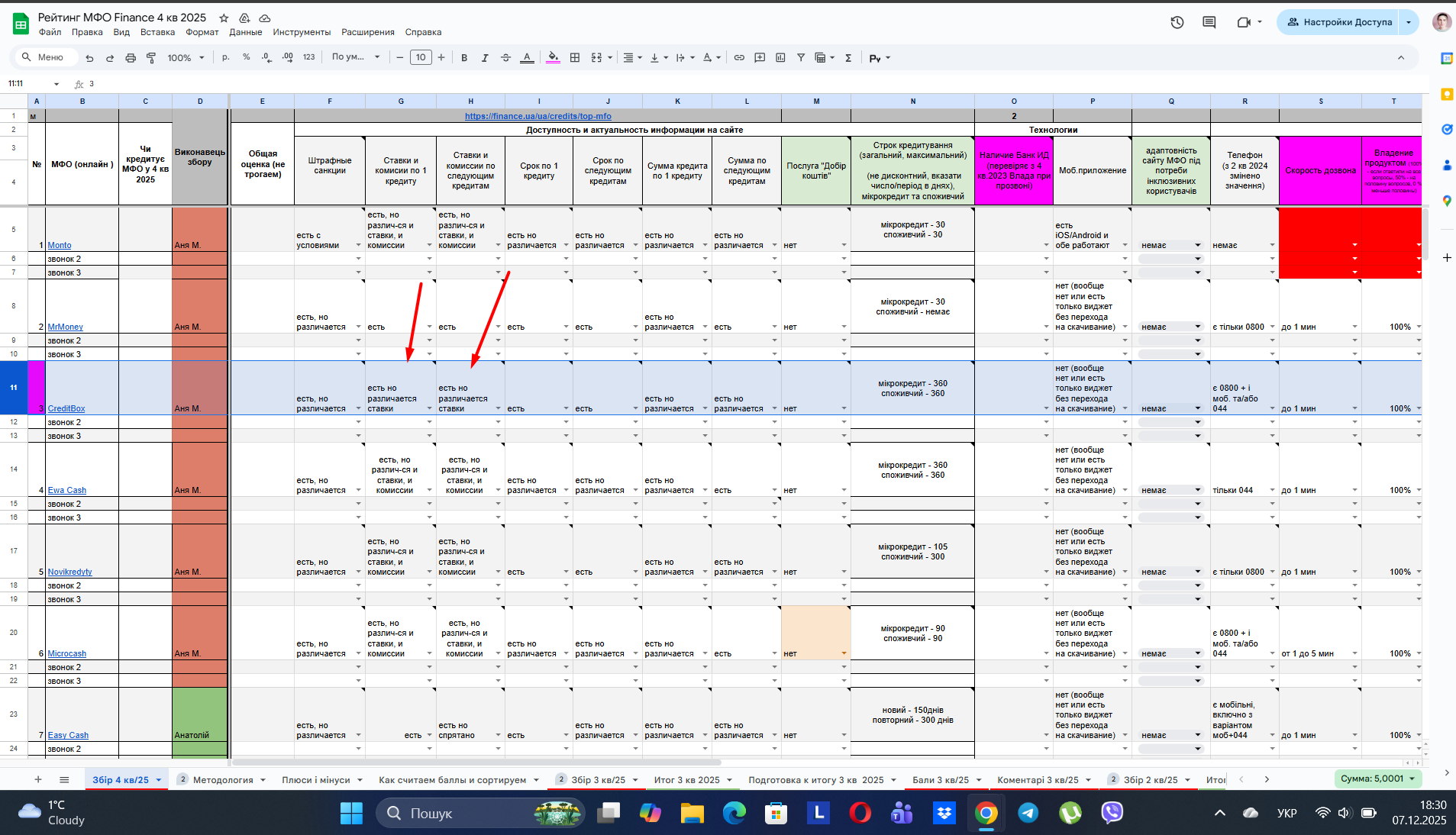Open the Данные menu
The image size is (1456, 835).
tap(246, 32)
